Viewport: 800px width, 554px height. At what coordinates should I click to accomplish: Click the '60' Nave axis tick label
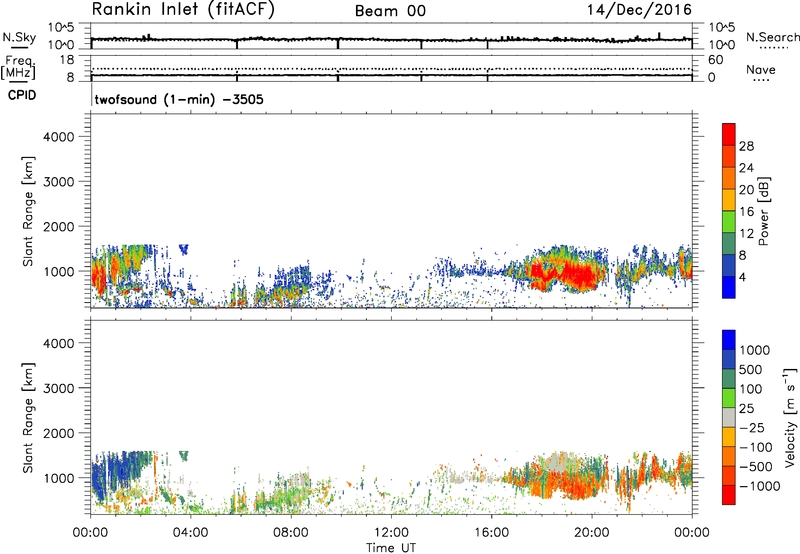[x=716, y=60]
